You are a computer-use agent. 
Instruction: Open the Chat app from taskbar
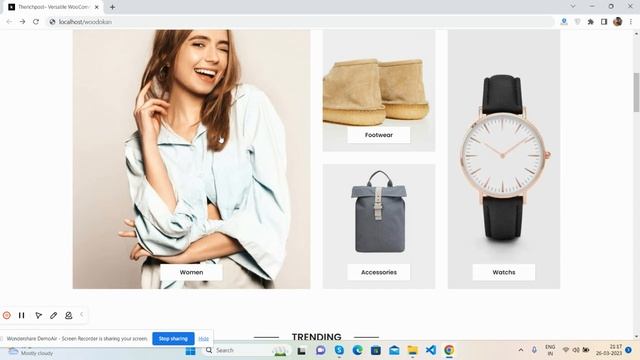pos(320,350)
